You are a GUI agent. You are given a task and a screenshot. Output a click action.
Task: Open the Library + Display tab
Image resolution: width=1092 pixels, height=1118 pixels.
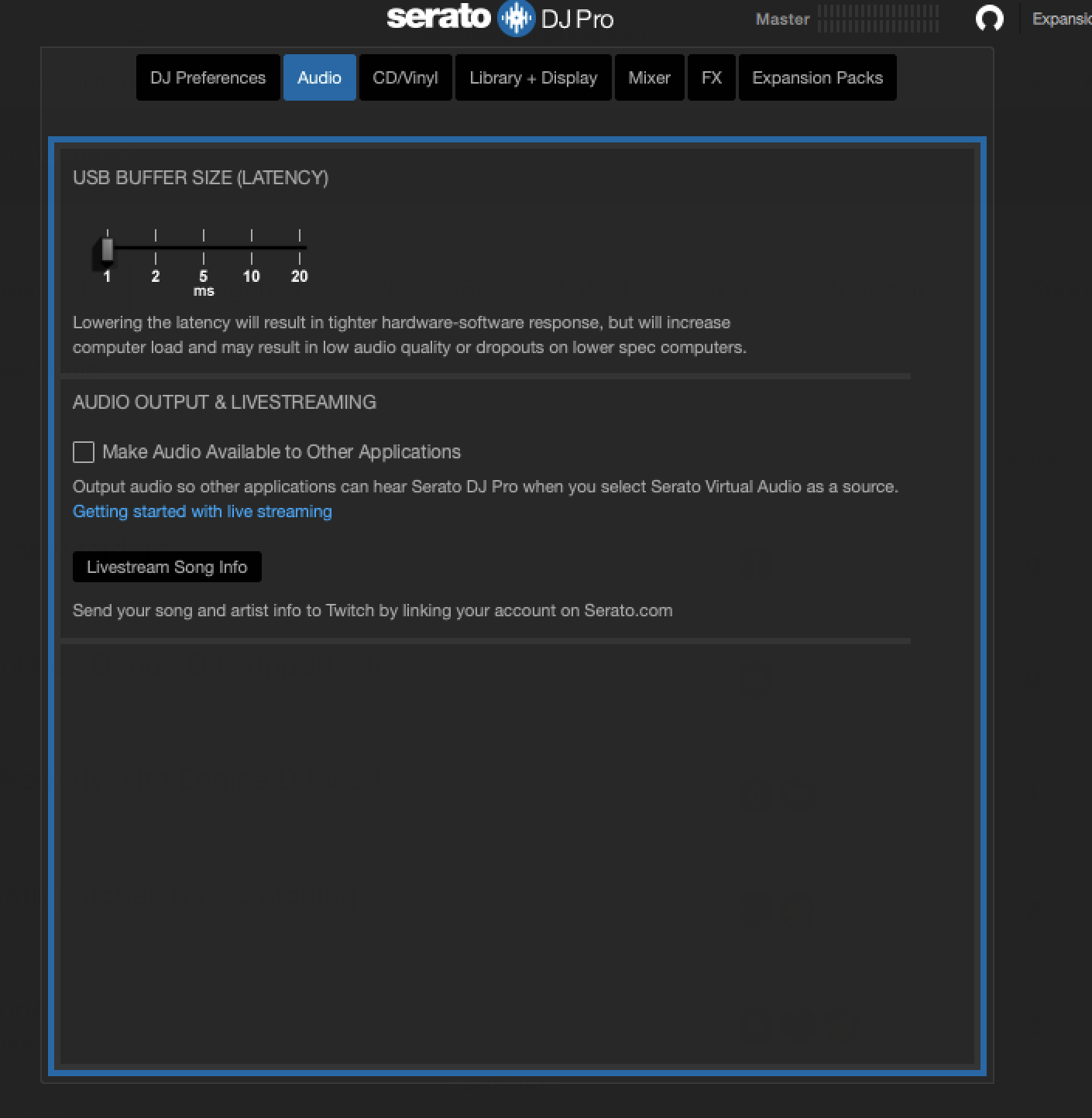click(x=533, y=77)
